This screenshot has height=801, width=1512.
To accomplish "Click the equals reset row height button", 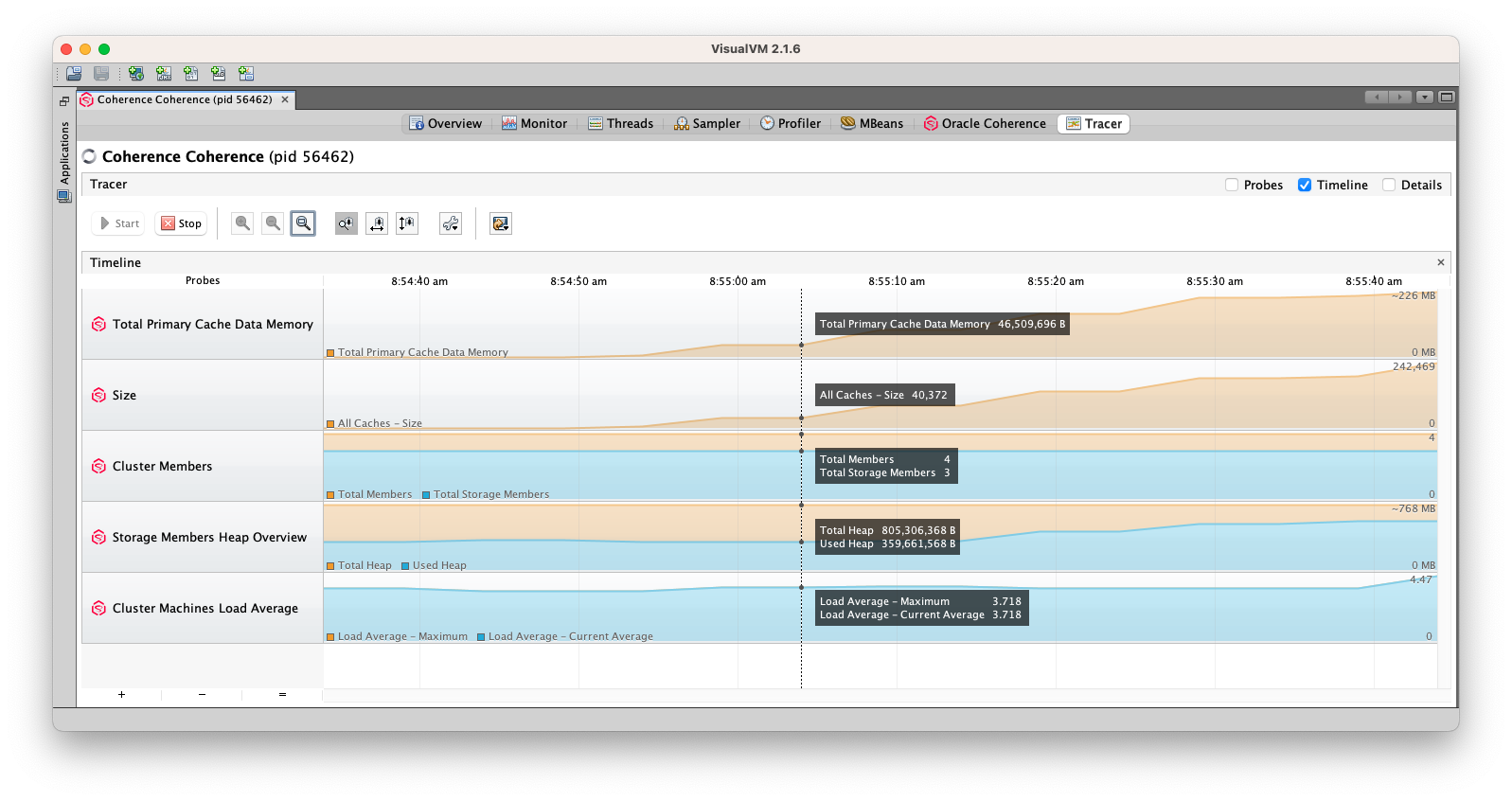I will tap(282, 694).
